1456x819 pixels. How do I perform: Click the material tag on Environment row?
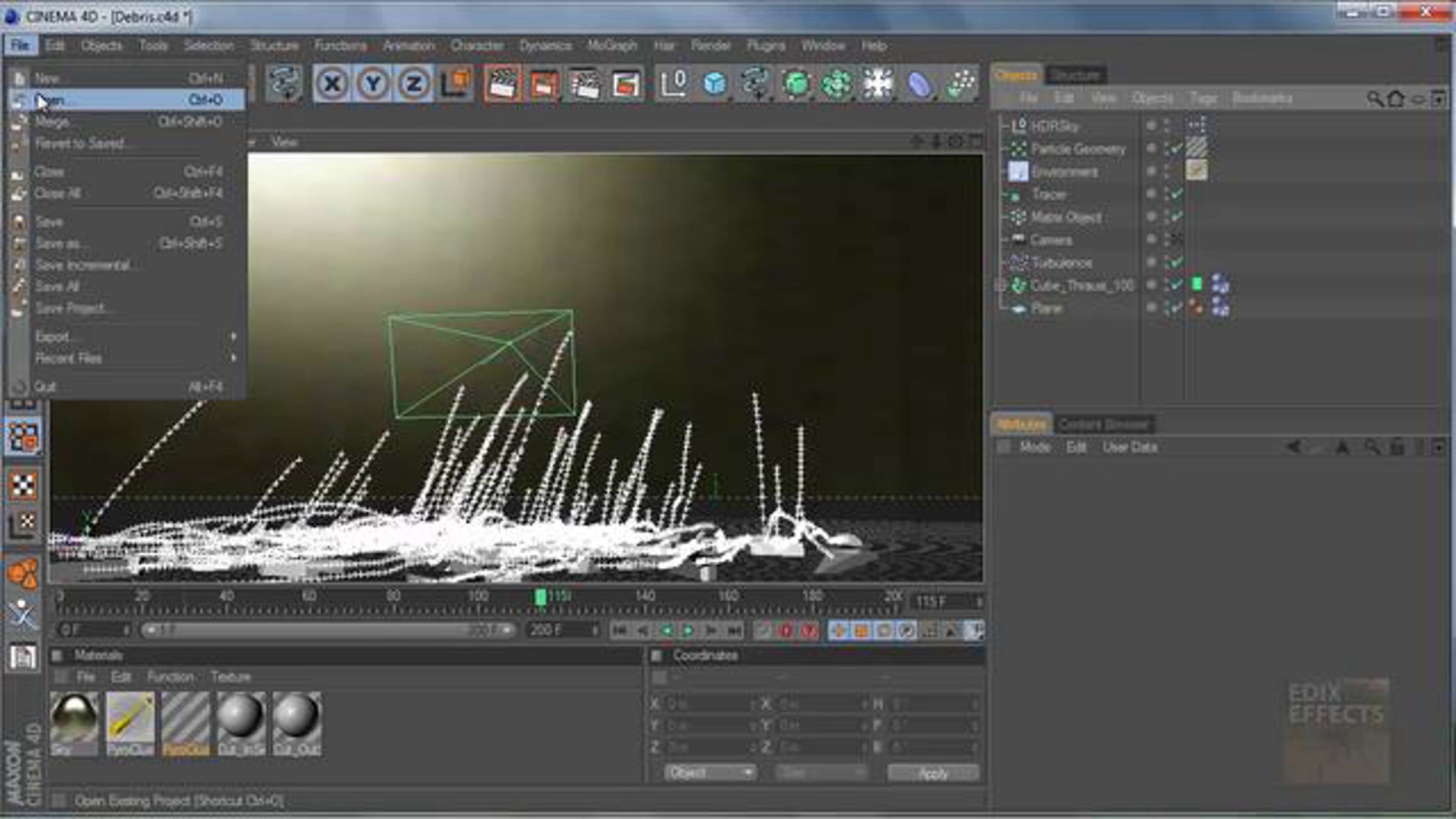tap(1197, 170)
